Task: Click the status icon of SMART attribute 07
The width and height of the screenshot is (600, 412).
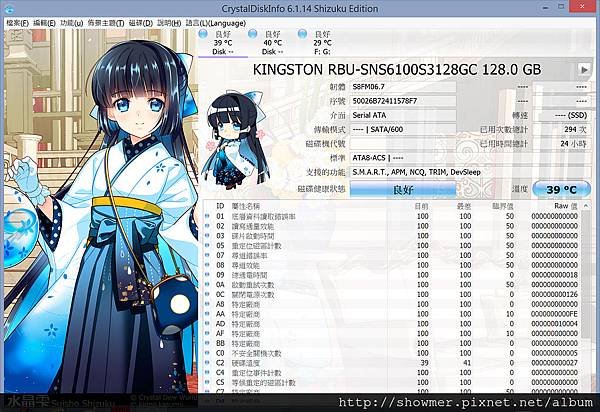Action: (207, 255)
